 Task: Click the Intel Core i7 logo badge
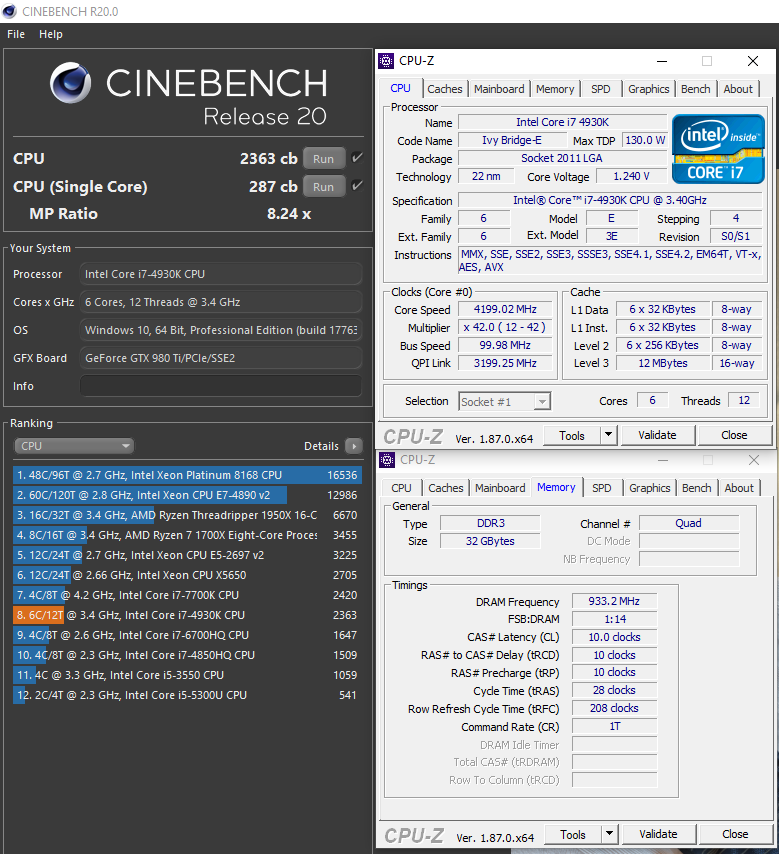[x=718, y=149]
